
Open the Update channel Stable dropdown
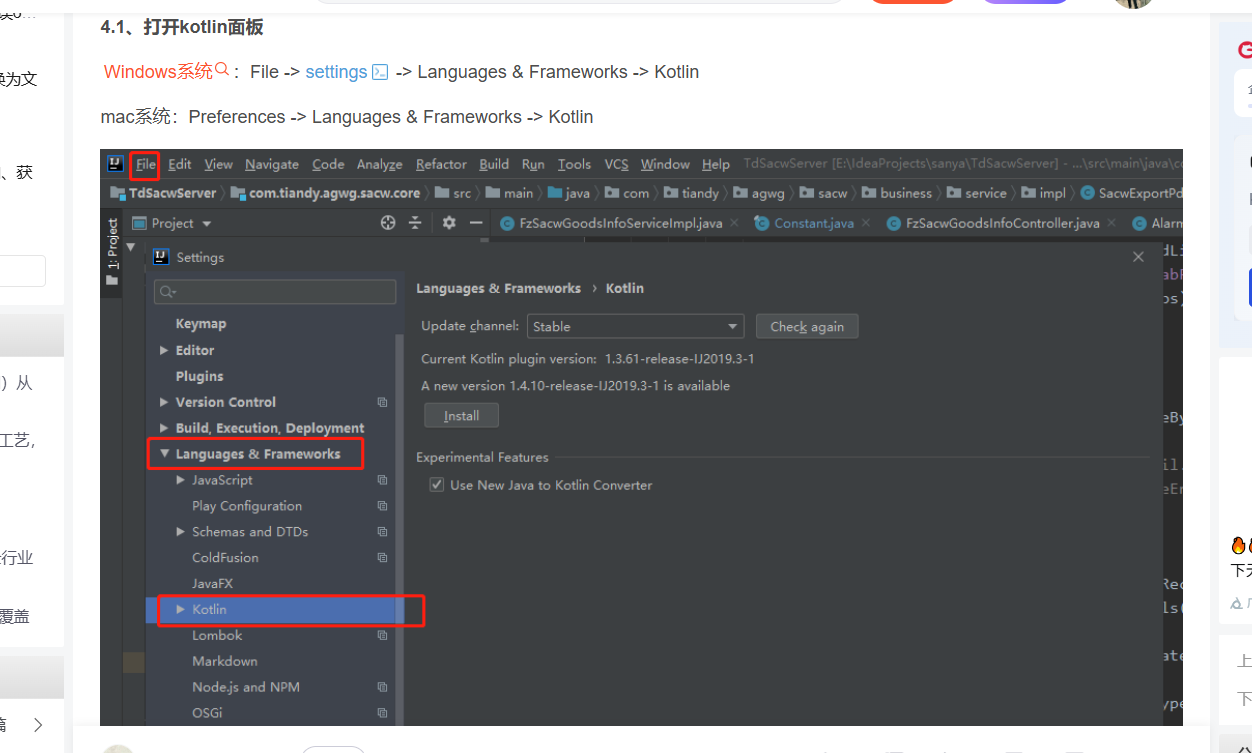[x=635, y=326]
